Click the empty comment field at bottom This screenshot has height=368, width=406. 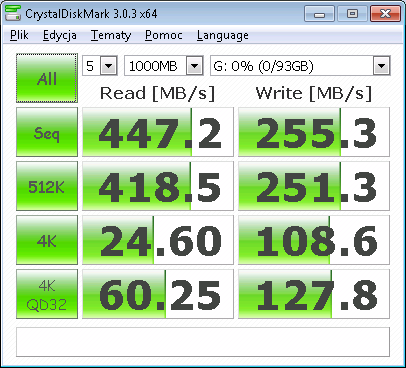[203, 342]
